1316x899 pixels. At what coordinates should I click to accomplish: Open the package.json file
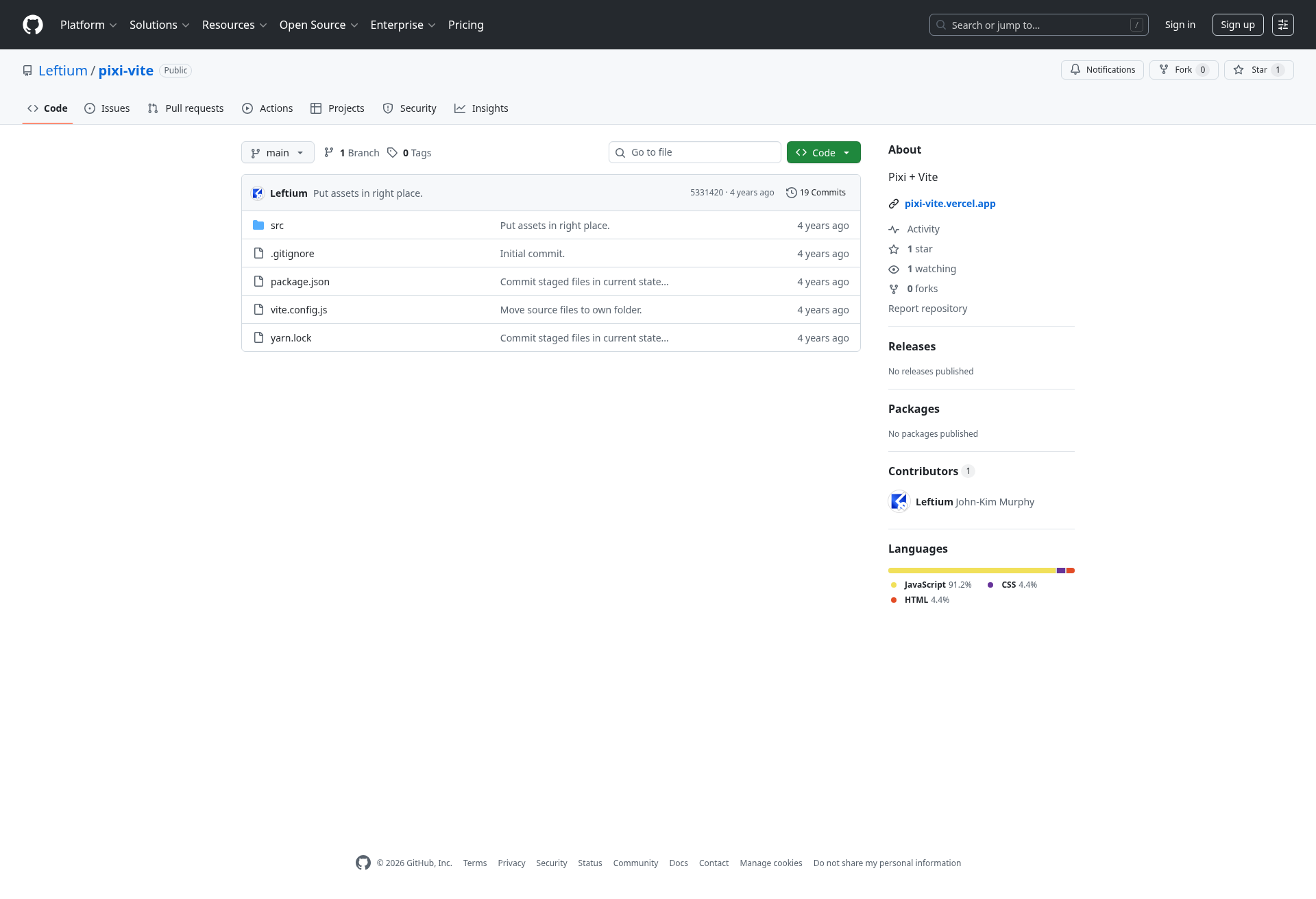tap(300, 281)
